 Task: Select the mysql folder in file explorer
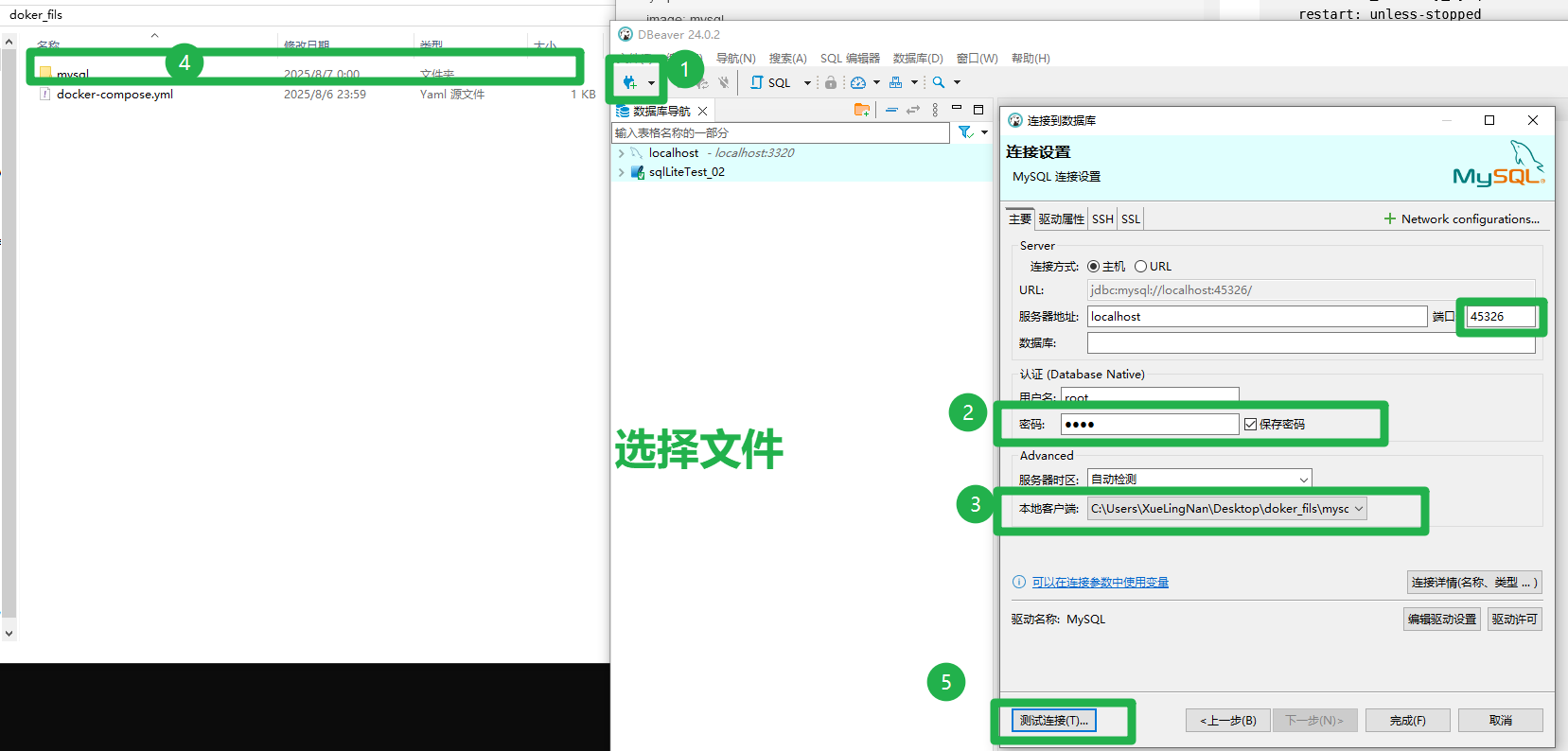tap(73, 74)
